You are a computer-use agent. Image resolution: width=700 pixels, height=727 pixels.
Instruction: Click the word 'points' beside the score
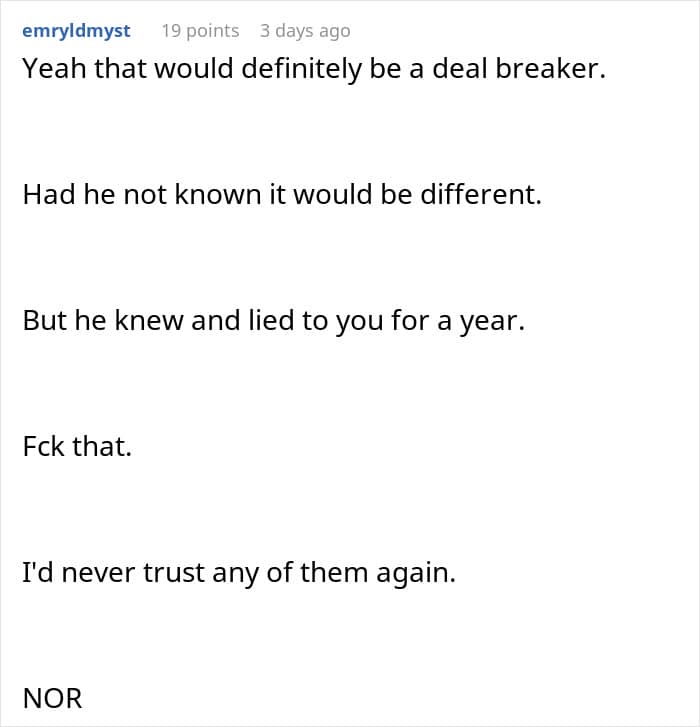[x=211, y=30]
